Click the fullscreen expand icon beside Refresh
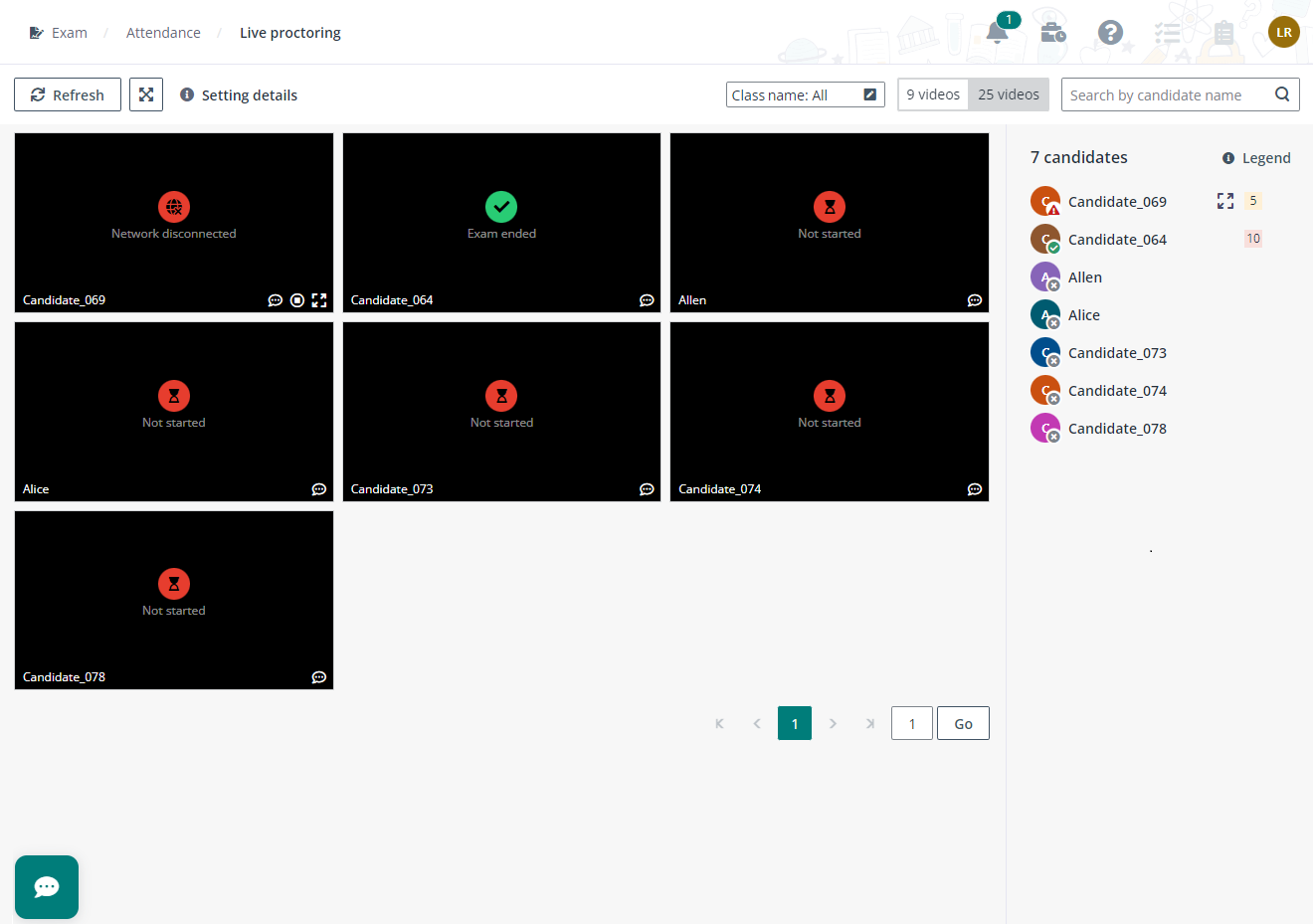Viewport: 1313px width, 924px height. [146, 94]
